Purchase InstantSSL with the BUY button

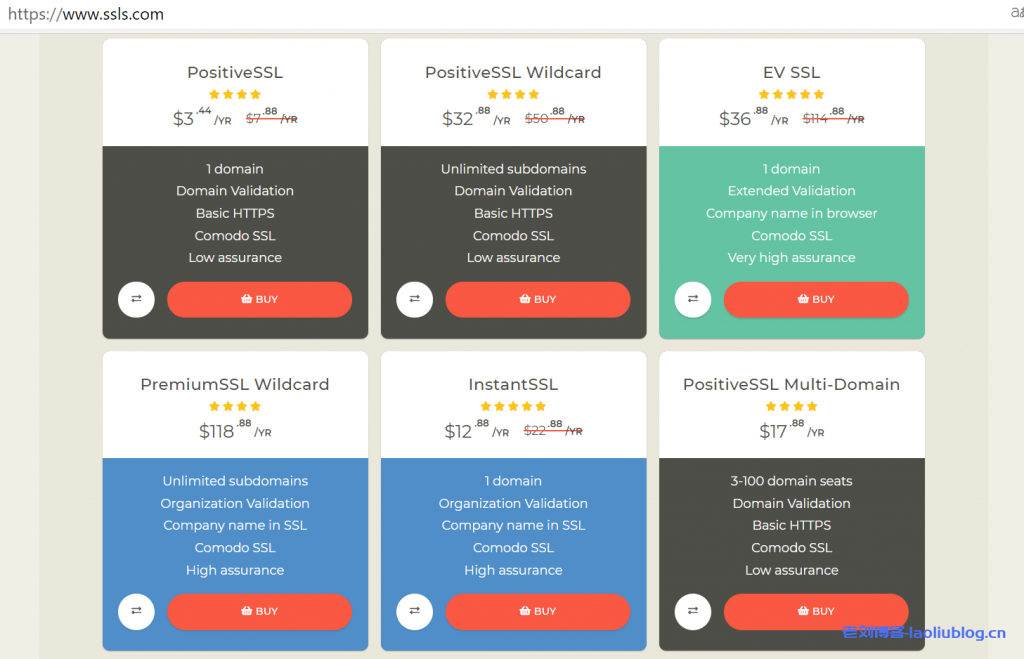(x=537, y=611)
